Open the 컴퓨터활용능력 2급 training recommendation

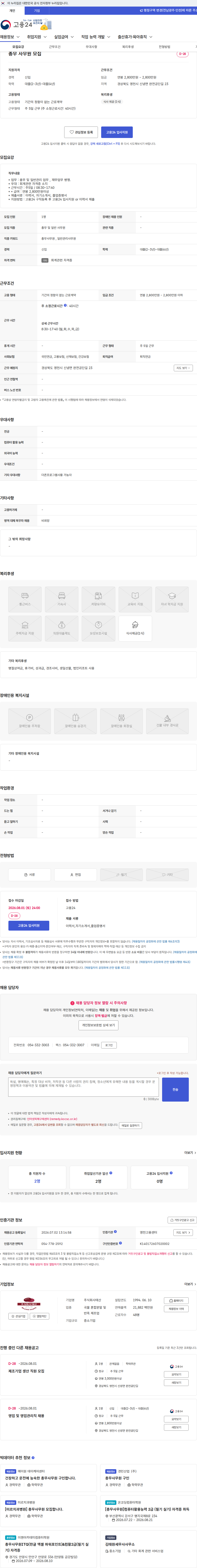point(147,1510)
